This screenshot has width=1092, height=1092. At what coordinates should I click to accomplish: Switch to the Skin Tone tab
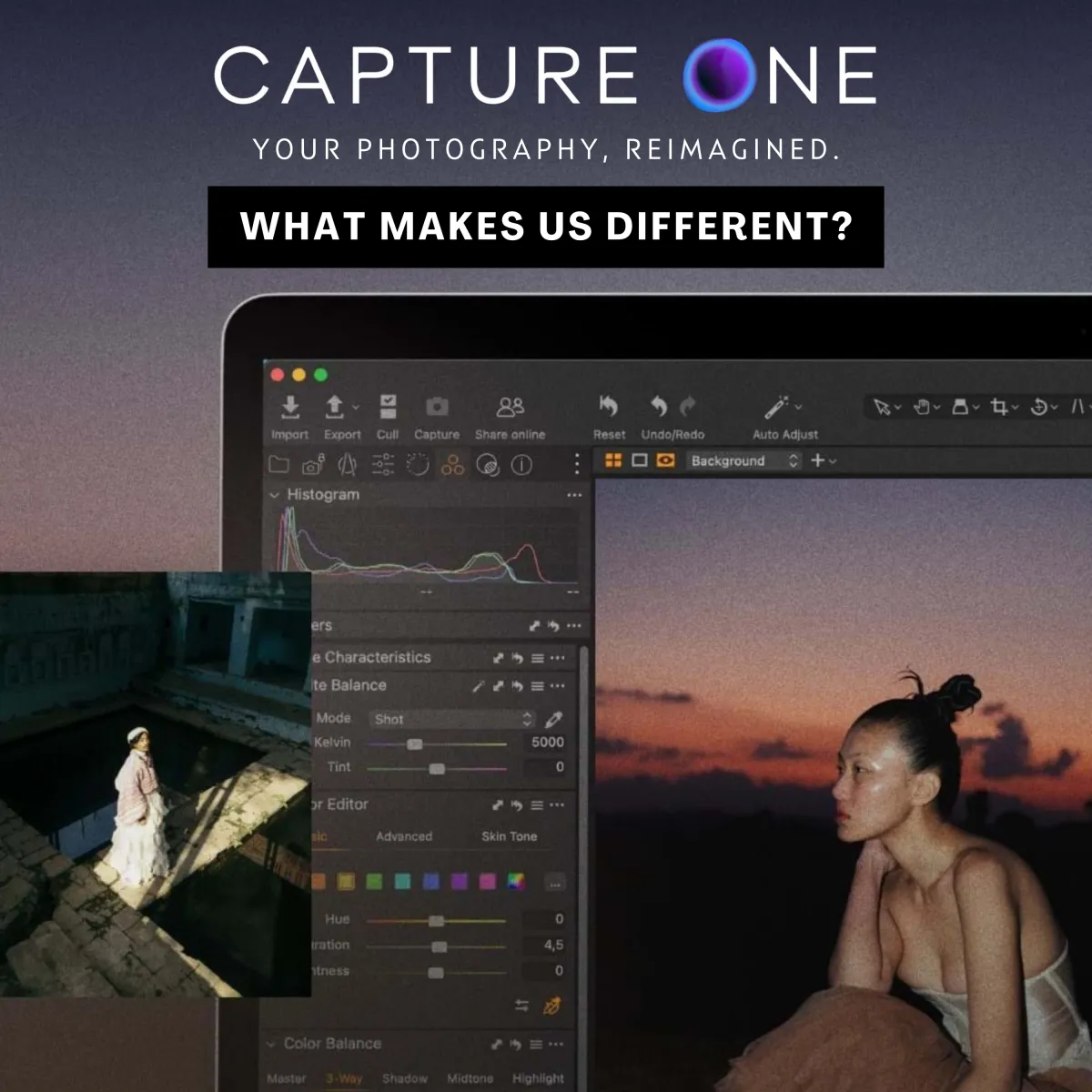(510, 836)
